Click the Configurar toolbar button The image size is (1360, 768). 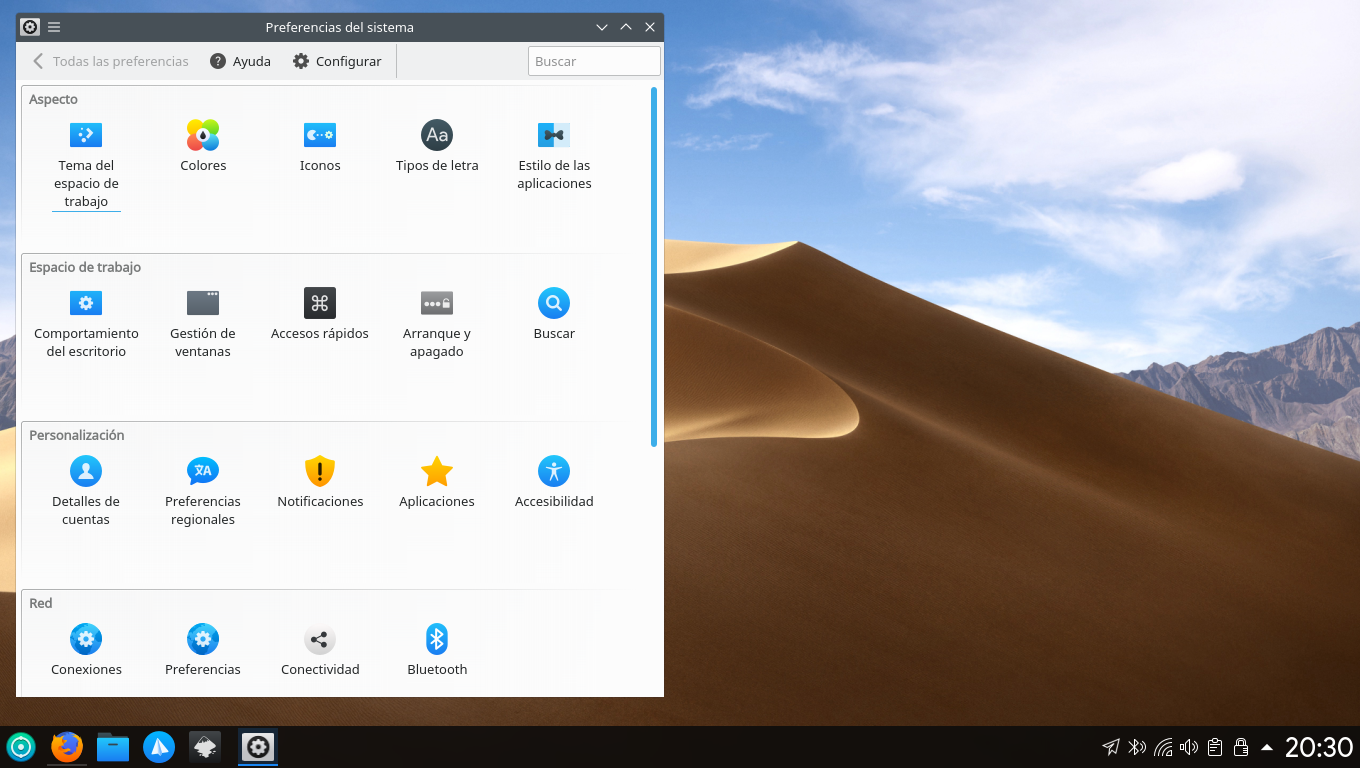337,61
